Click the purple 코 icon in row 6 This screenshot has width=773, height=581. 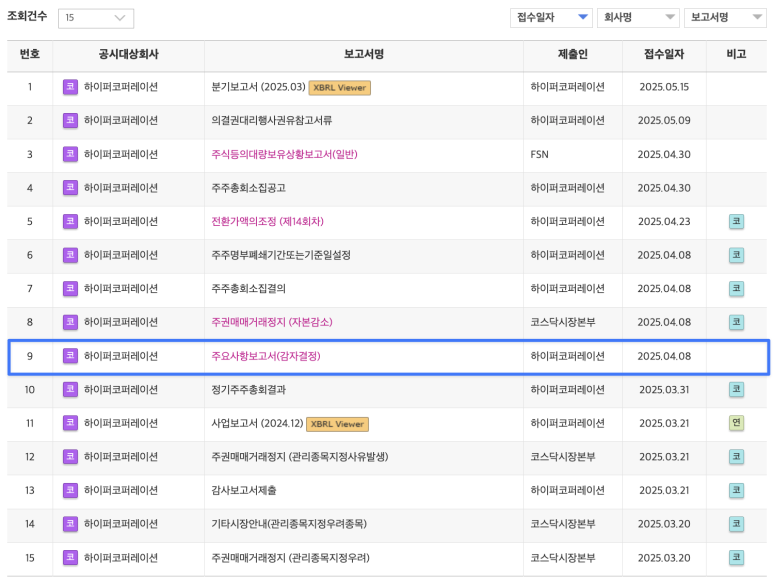(x=70, y=255)
